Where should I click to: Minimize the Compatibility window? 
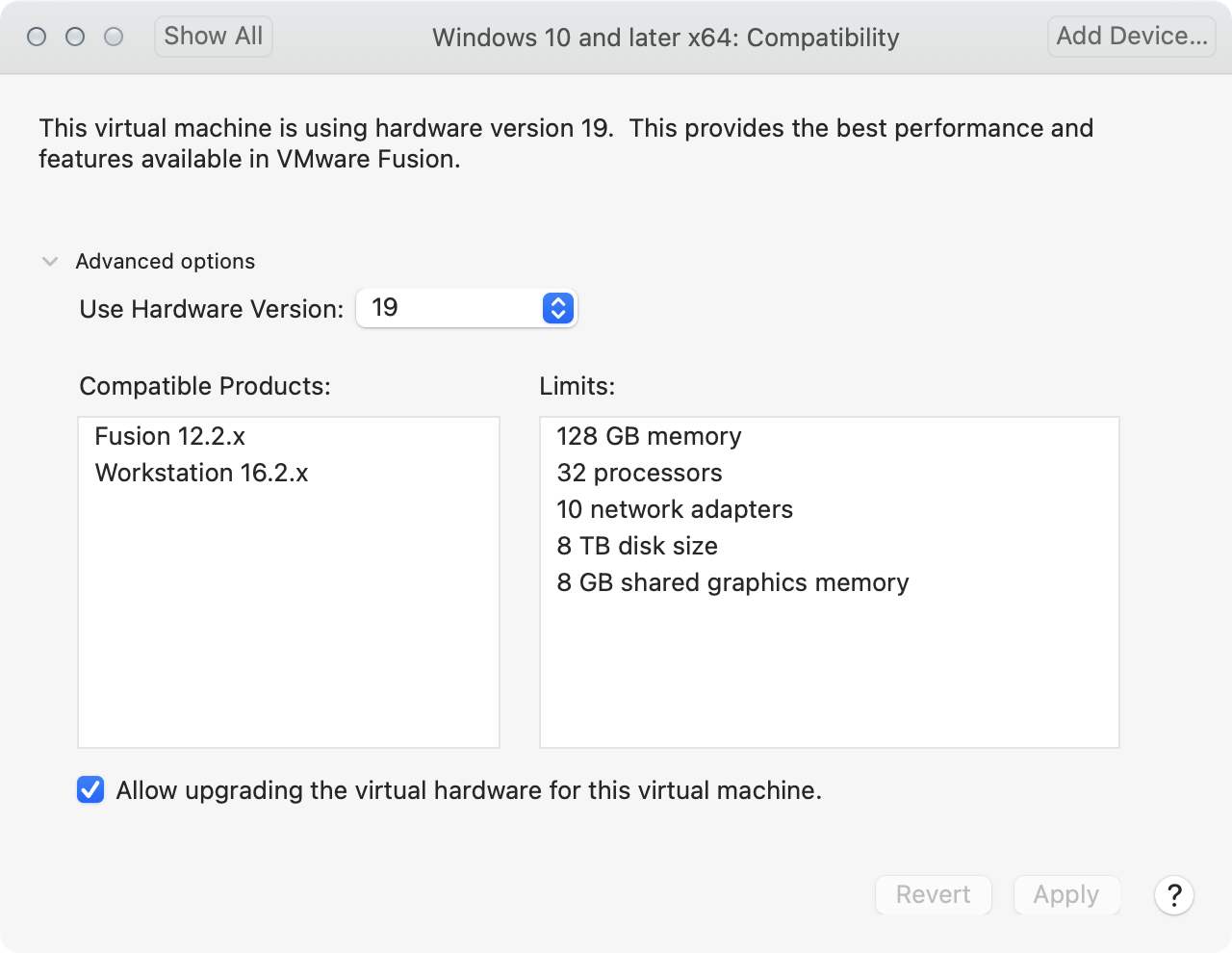click(x=75, y=37)
